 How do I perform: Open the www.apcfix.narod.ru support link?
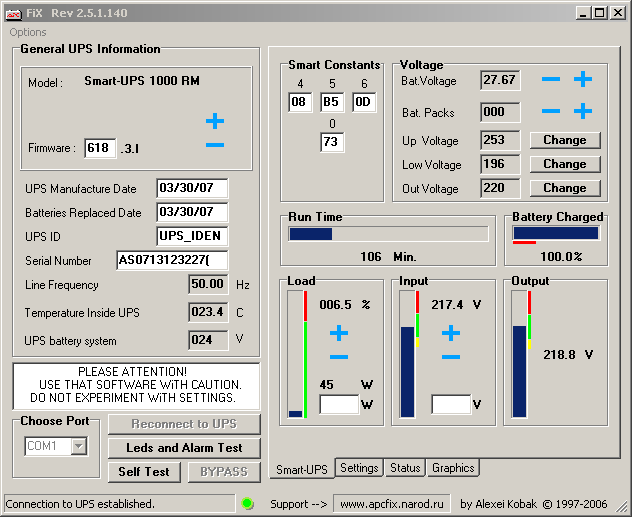pyautogui.click(x=392, y=504)
